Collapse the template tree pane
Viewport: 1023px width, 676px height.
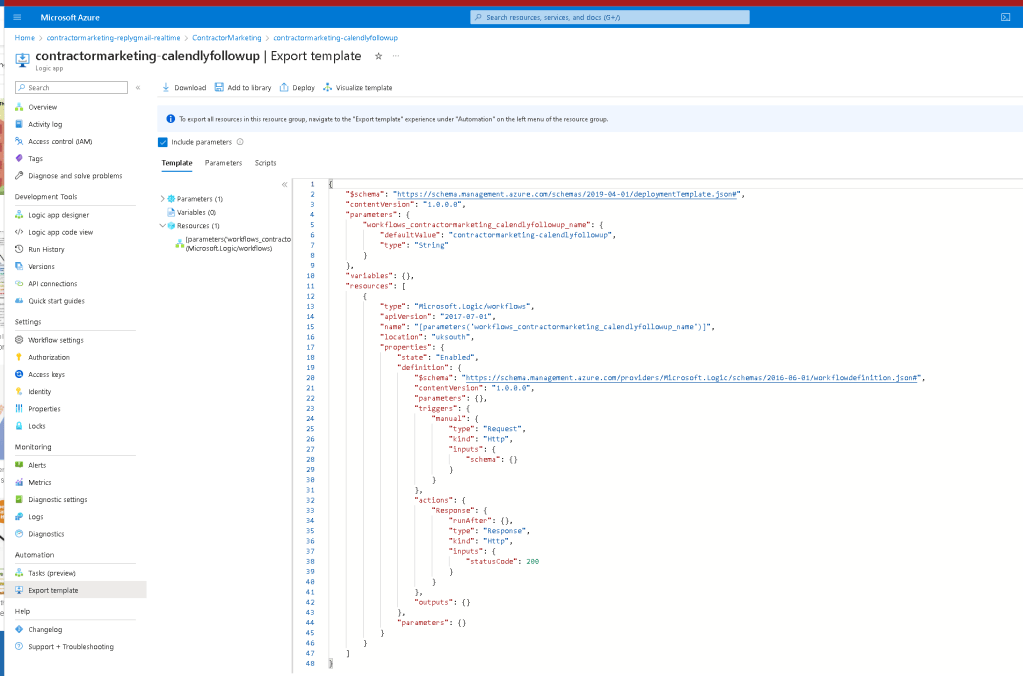pyautogui.click(x=284, y=185)
